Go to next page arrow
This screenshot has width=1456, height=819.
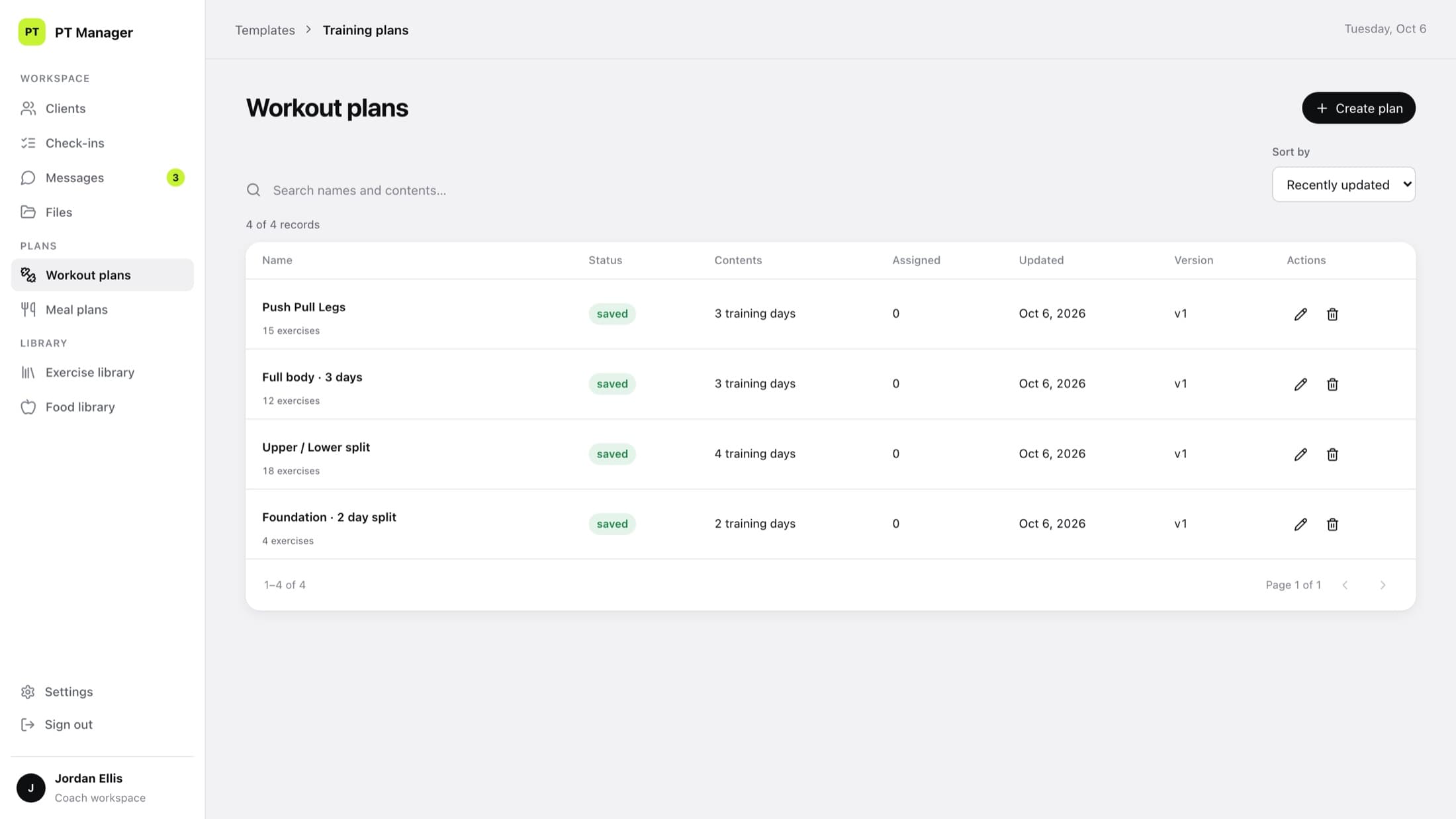pos(1383,585)
